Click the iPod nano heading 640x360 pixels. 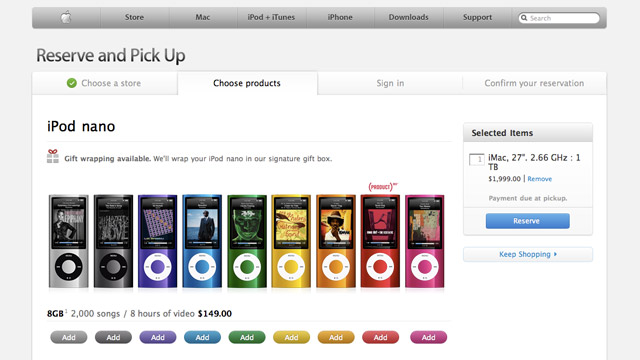(x=81, y=127)
